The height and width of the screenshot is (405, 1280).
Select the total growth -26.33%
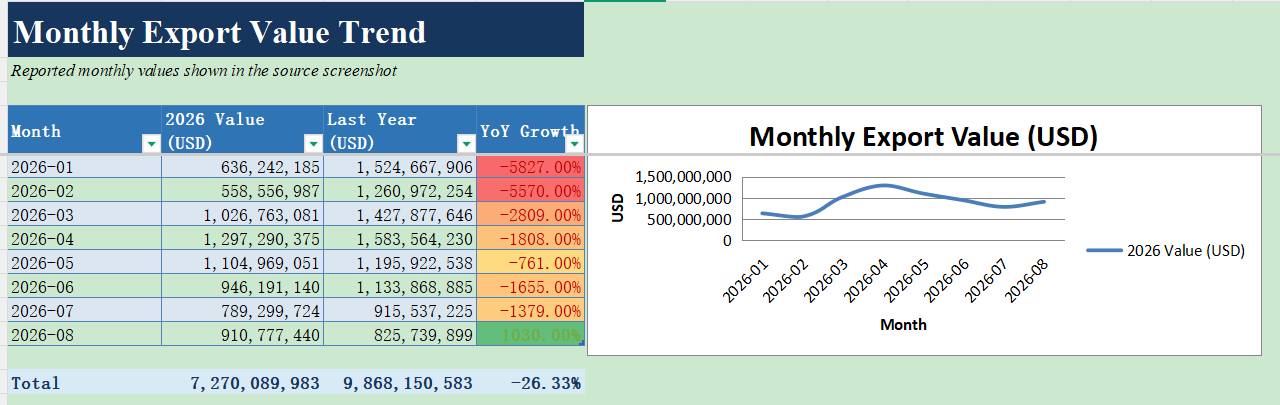click(x=531, y=382)
